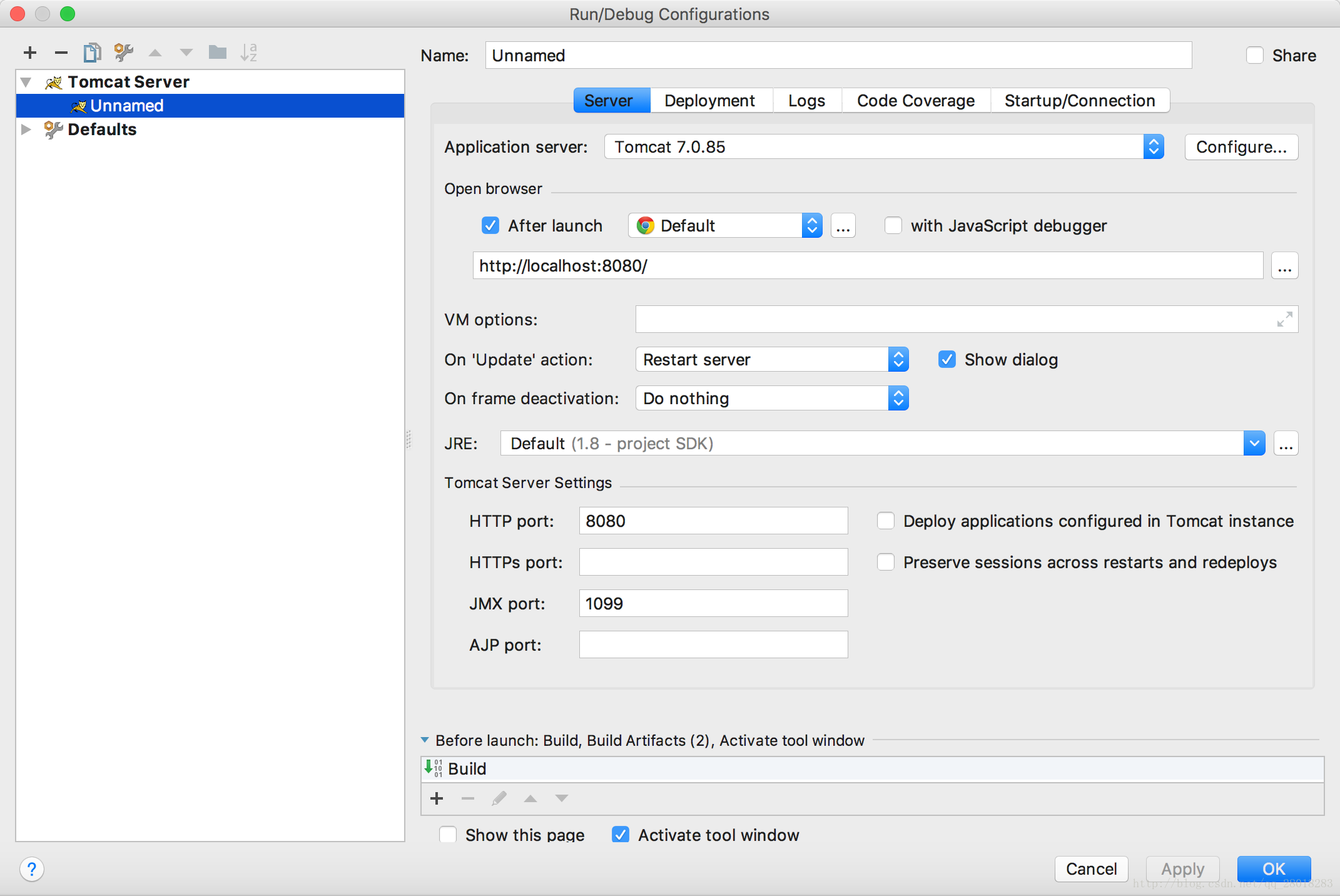Copy the selected configuration
Image resolution: width=1340 pixels, height=896 pixels.
92,53
